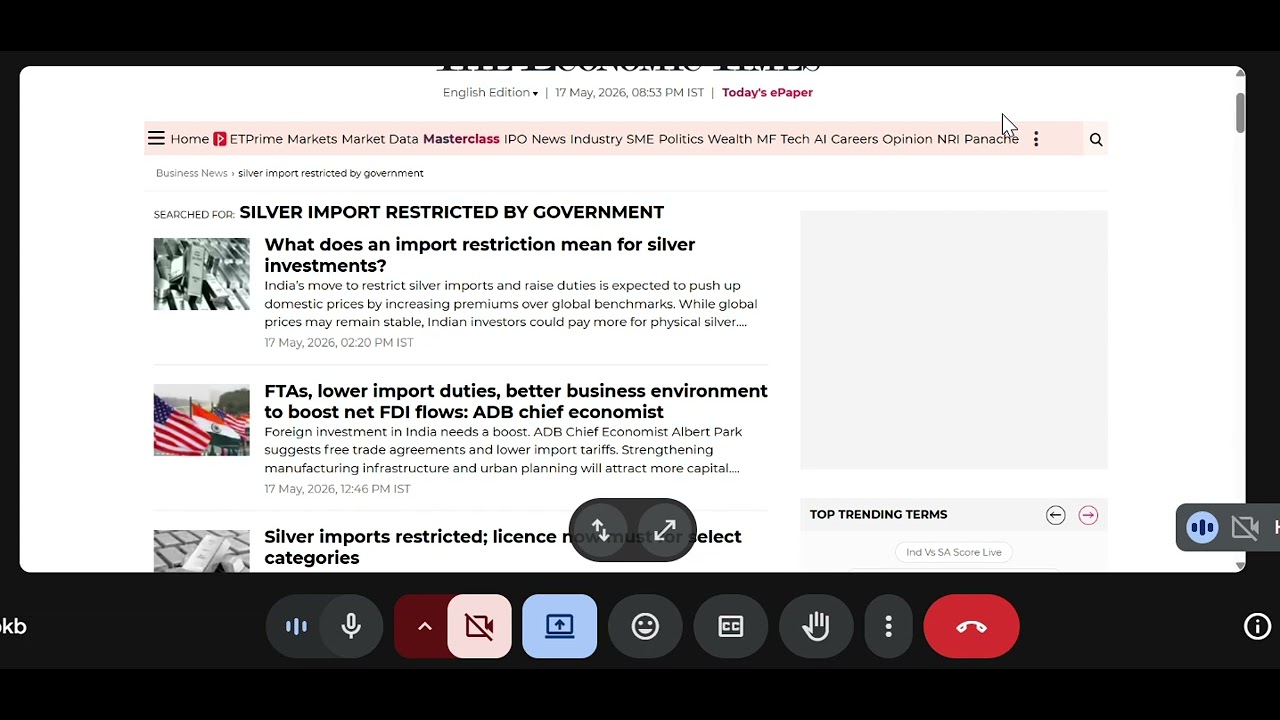Go to the News section

click(548, 139)
